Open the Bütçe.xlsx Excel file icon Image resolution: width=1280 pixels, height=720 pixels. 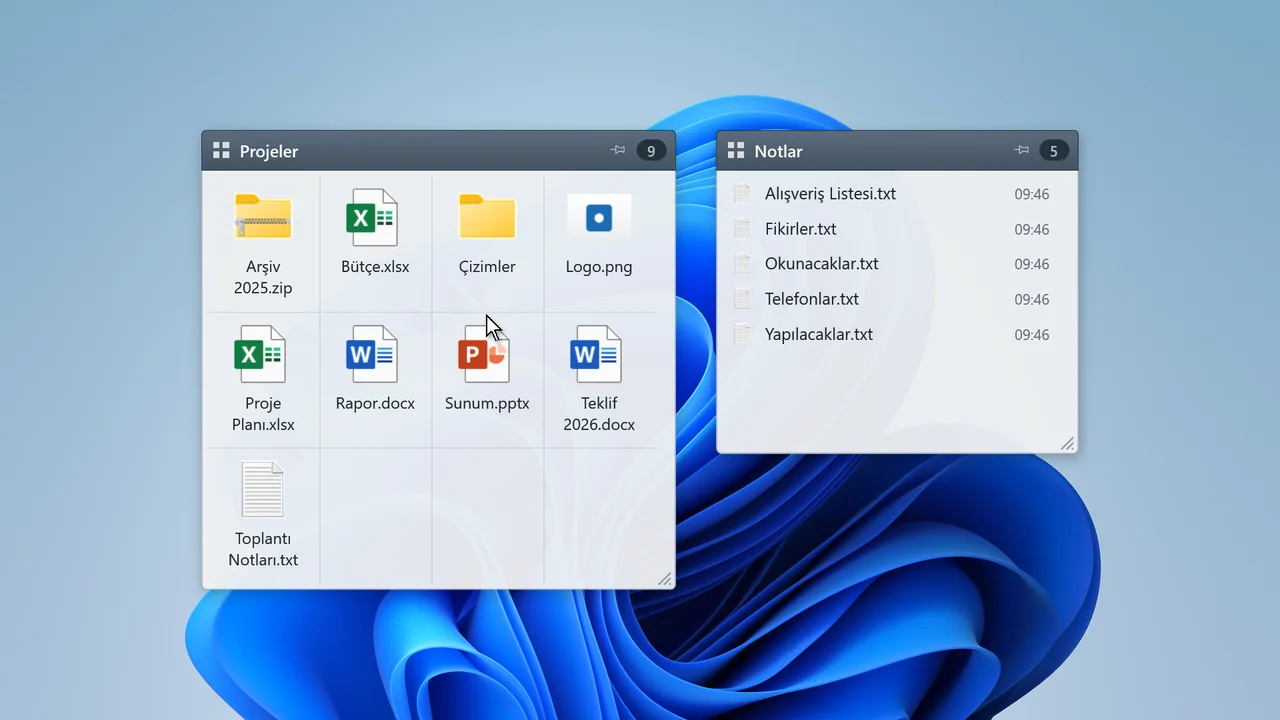coord(374,217)
